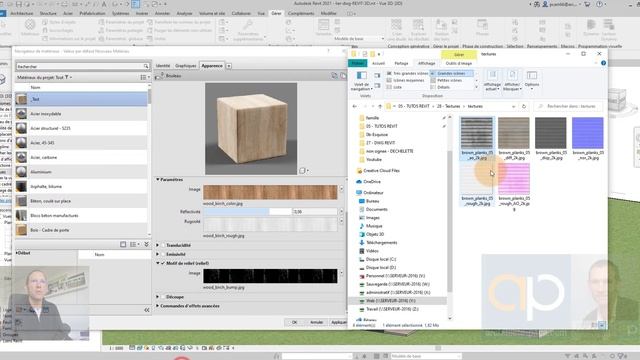Screen dimensions: 640x360
Task: Open the dropdown next to the Apparence tab
Action: click(229, 66)
